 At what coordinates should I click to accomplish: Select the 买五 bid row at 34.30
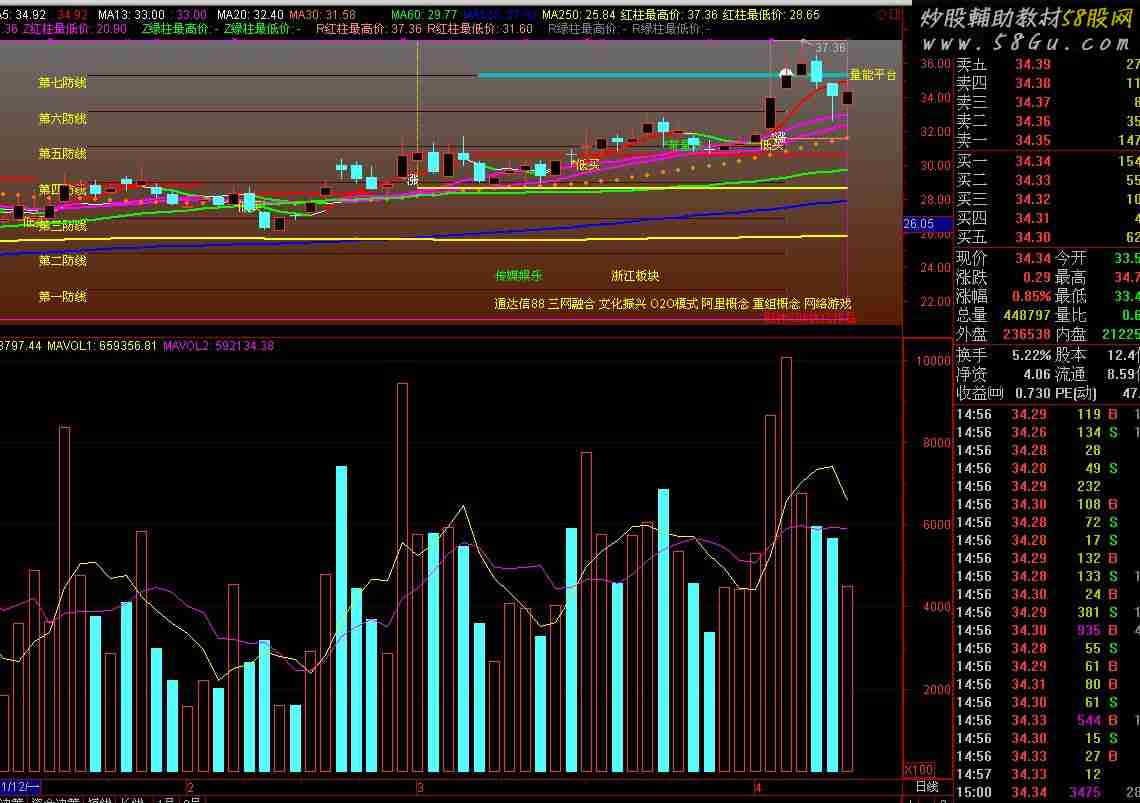1047,237
